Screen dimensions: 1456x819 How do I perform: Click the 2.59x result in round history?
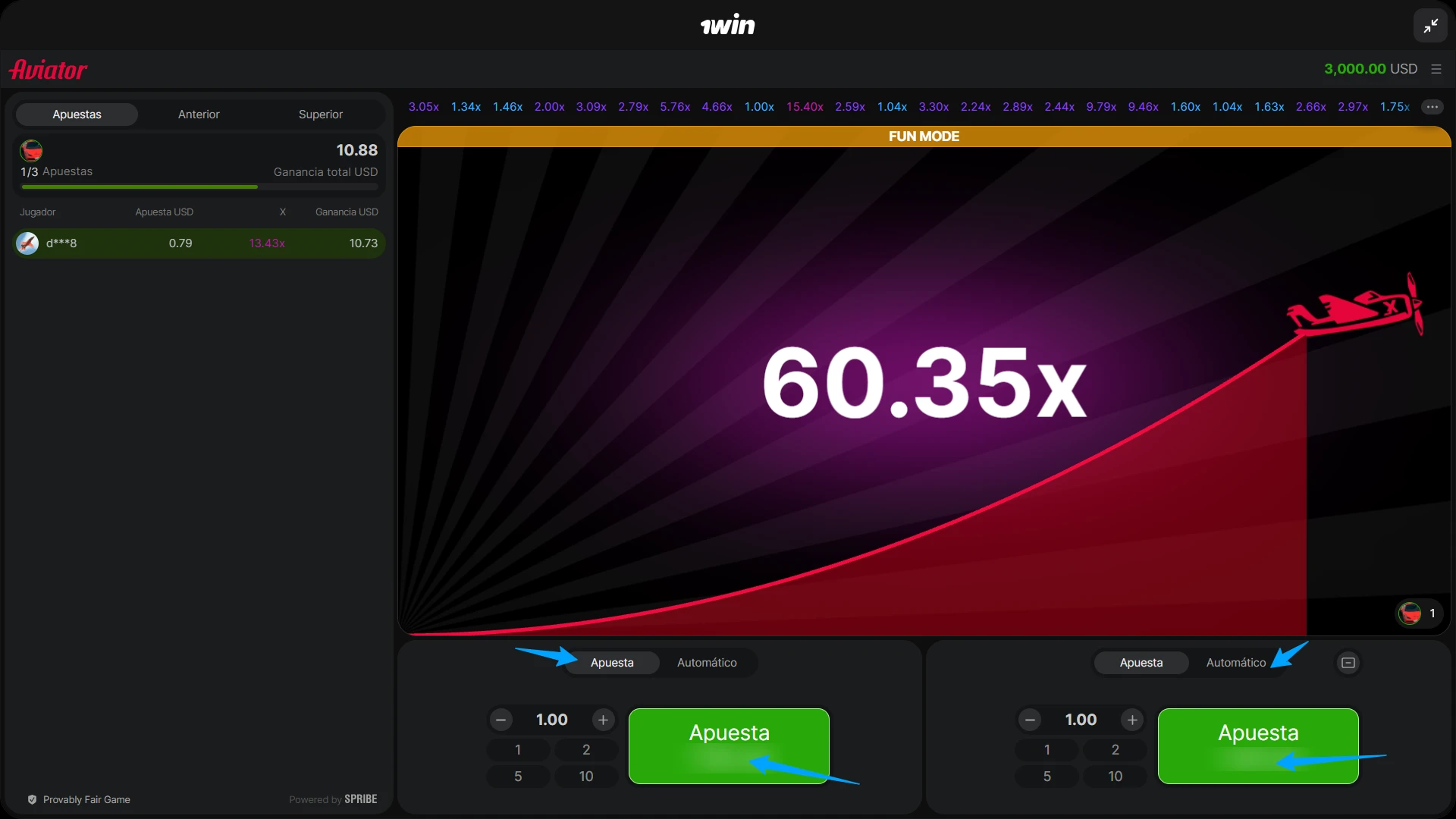(850, 107)
